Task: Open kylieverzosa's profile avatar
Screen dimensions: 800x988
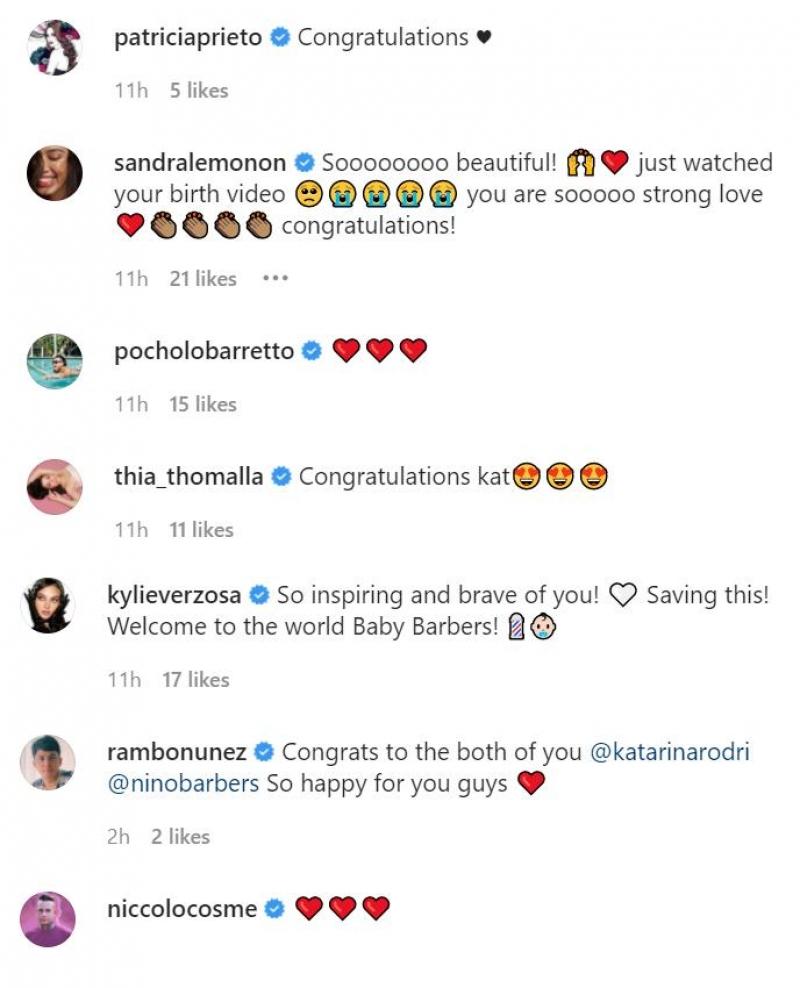Action: [48, 605]
